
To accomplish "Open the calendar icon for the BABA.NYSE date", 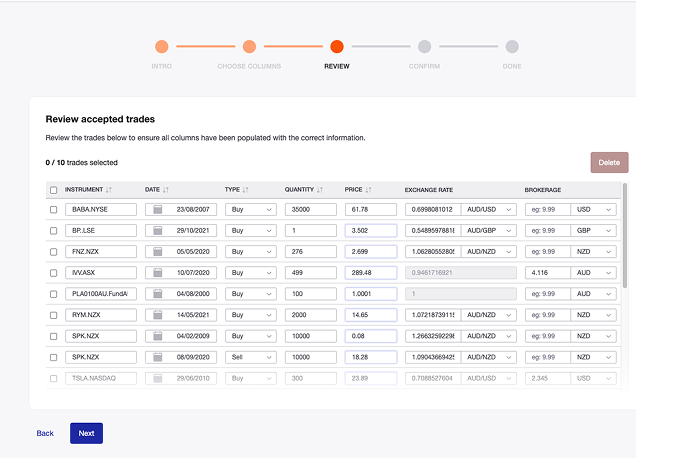I will point(158,210).
